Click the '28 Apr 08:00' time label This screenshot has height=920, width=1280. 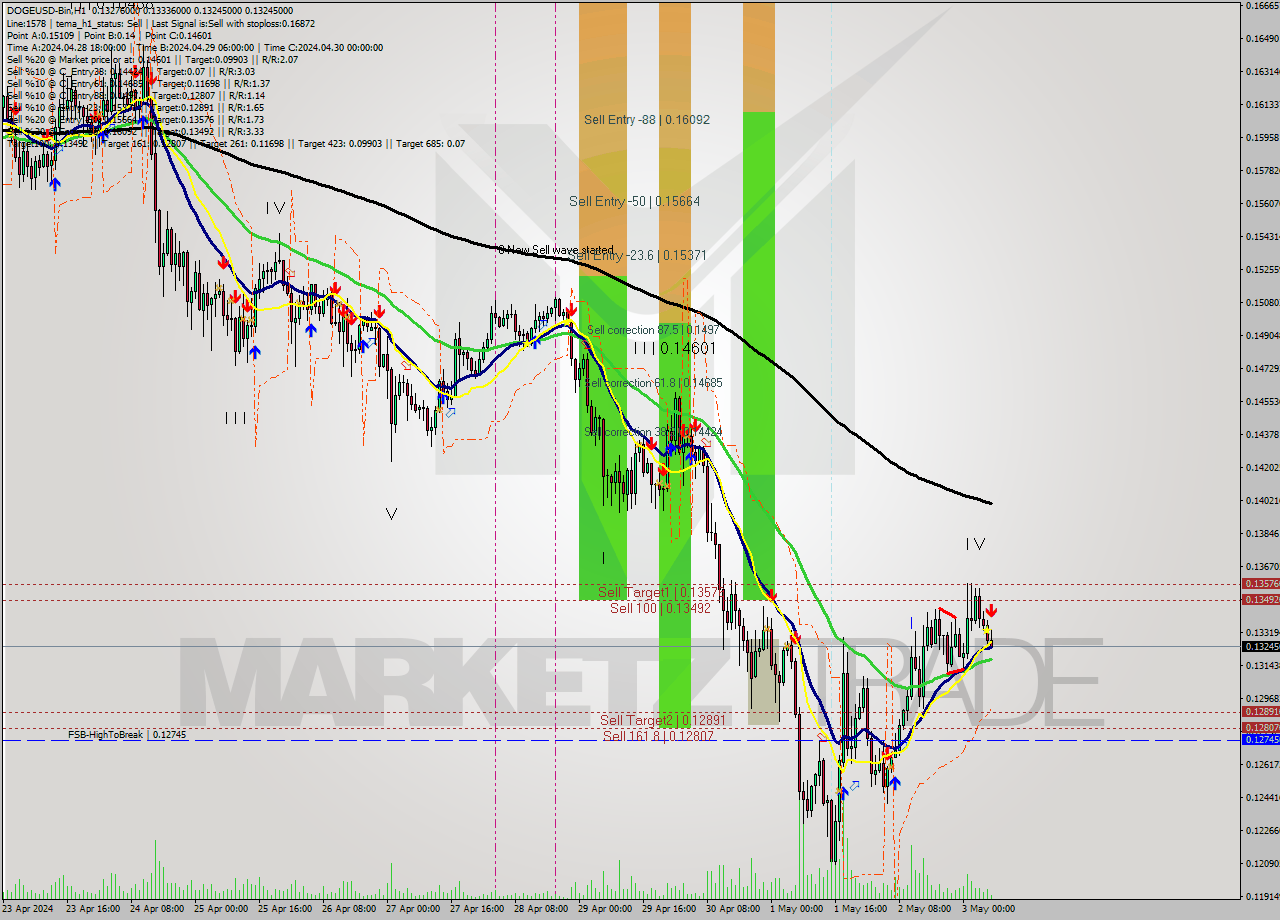point(540,909)
